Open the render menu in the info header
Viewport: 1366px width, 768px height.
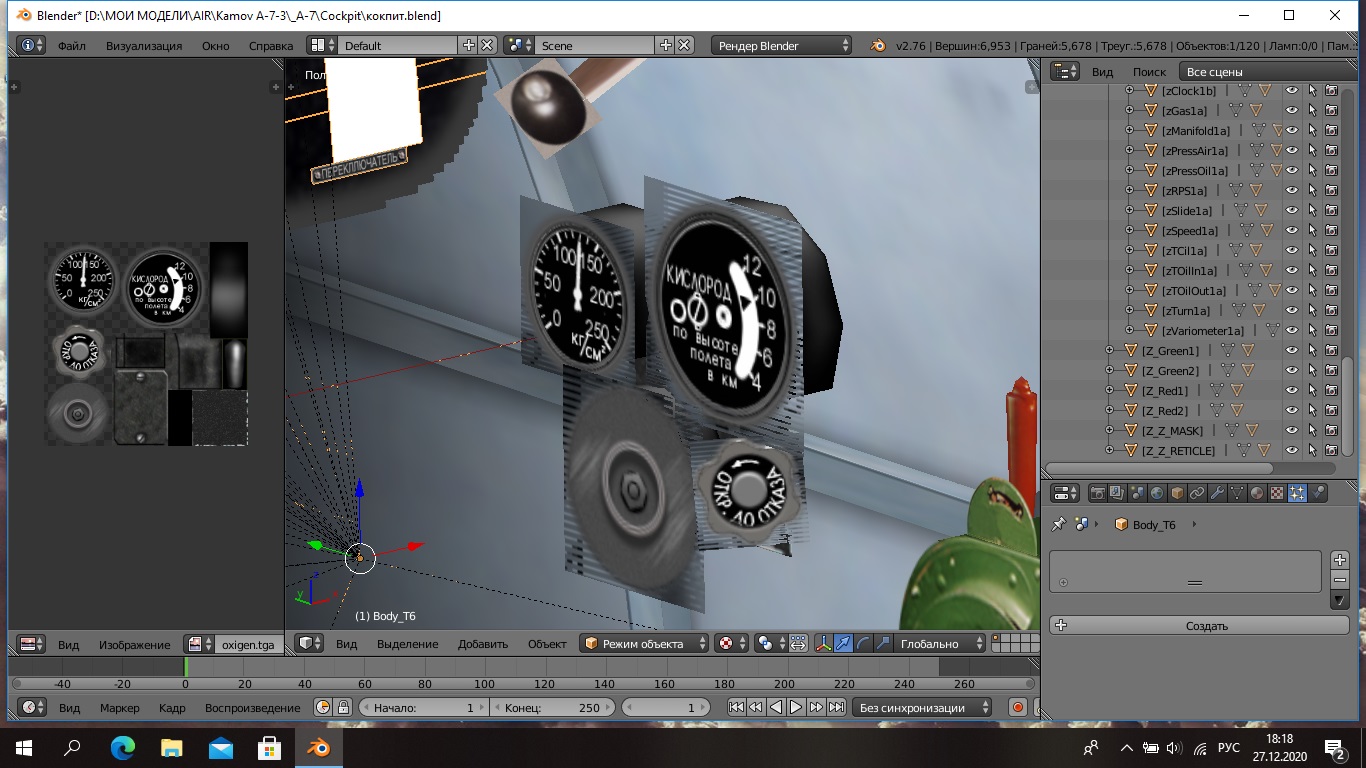pos(144,45)
